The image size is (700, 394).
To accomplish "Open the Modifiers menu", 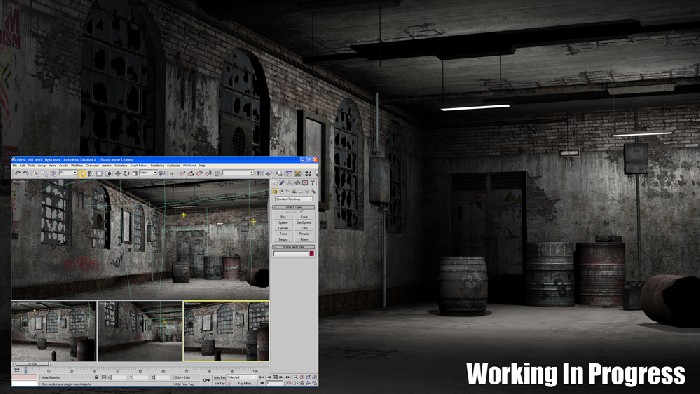I will tap(76, 166).
